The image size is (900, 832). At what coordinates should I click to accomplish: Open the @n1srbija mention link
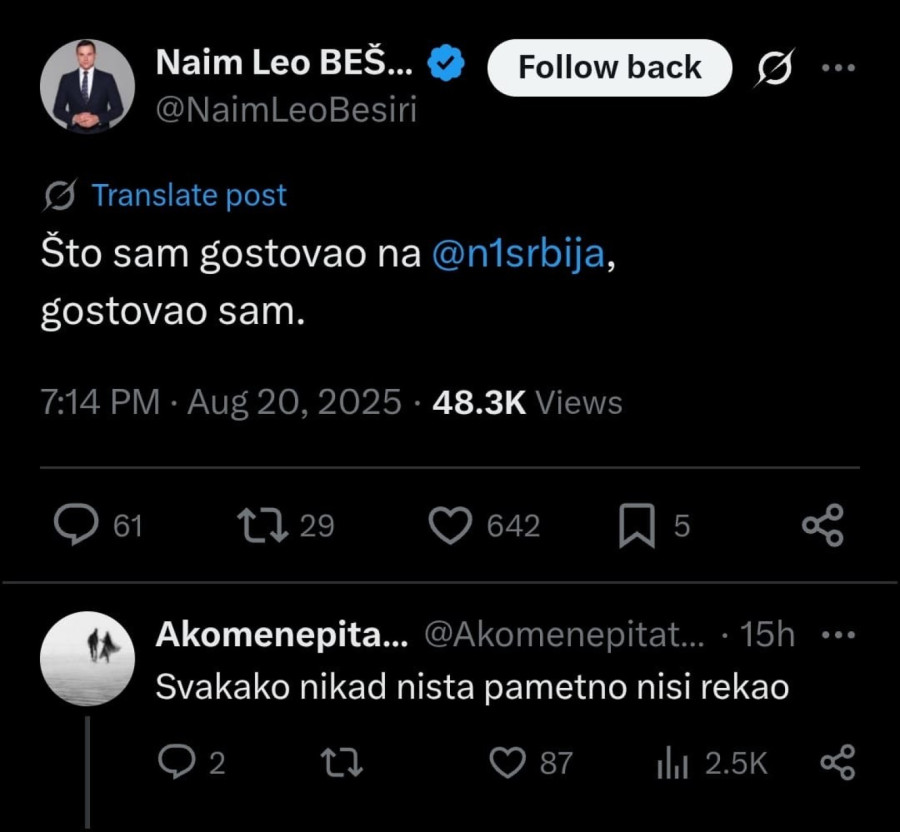(x=520, y=254)
